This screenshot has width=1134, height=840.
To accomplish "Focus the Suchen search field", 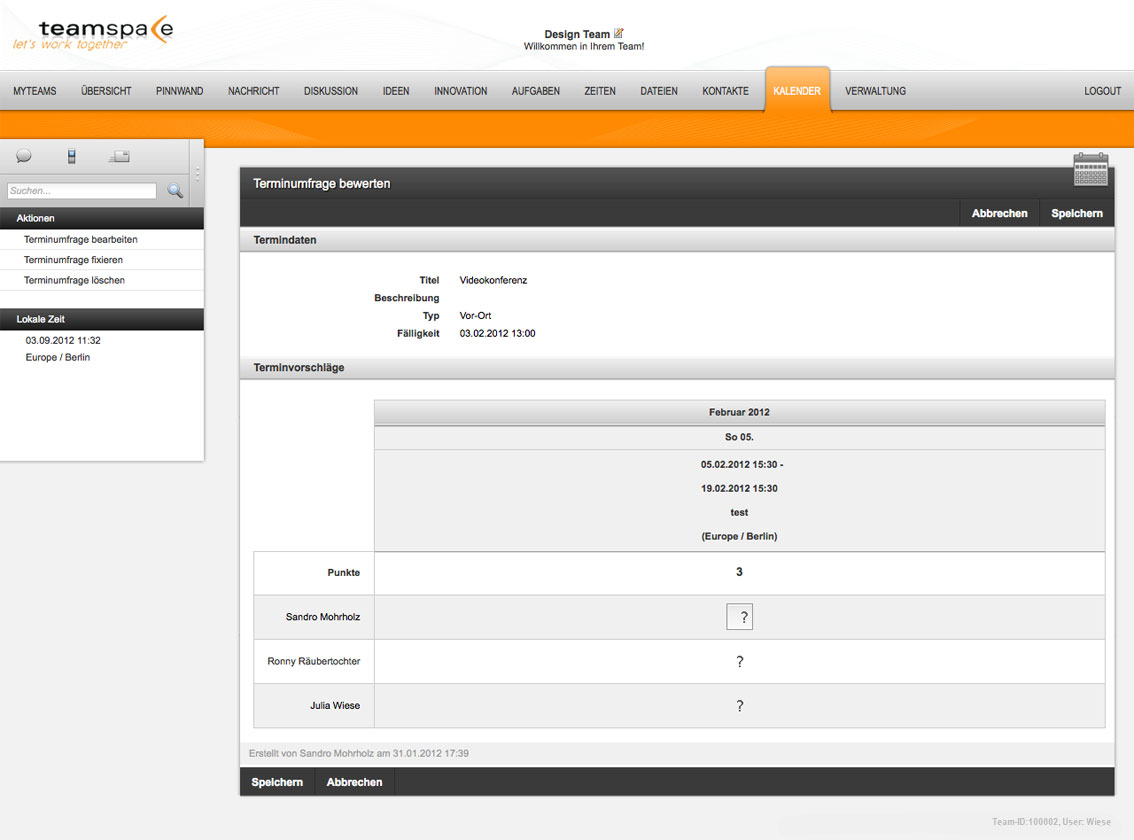I will (82, 191).
